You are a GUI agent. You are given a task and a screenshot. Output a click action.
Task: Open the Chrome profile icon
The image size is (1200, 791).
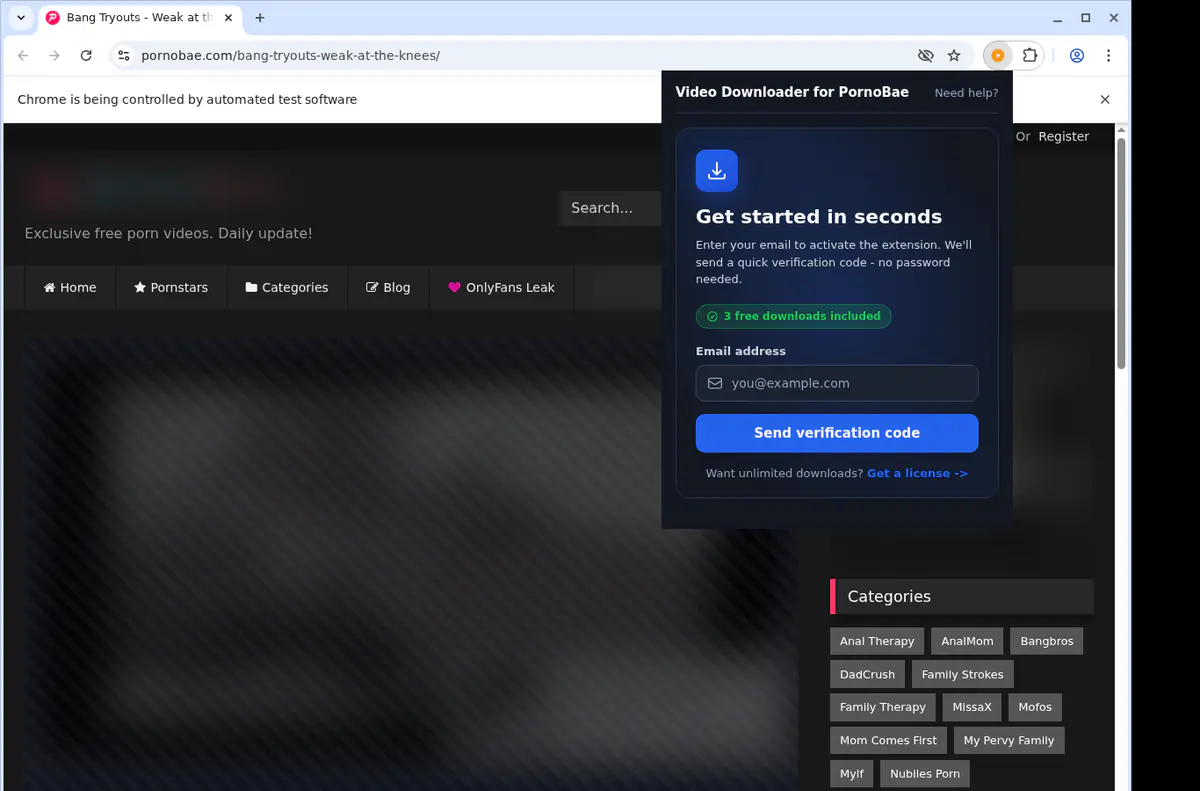(x=1077, y=56)
